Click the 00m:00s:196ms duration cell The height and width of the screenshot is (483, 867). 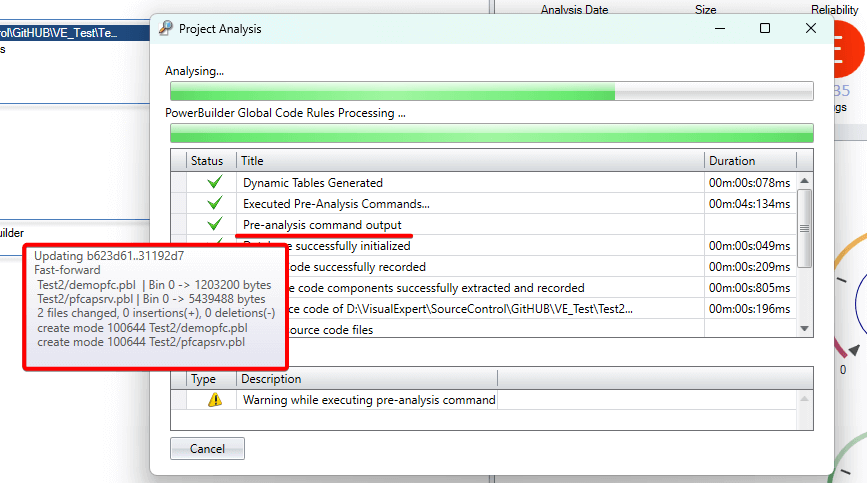[x=750, y=308]
